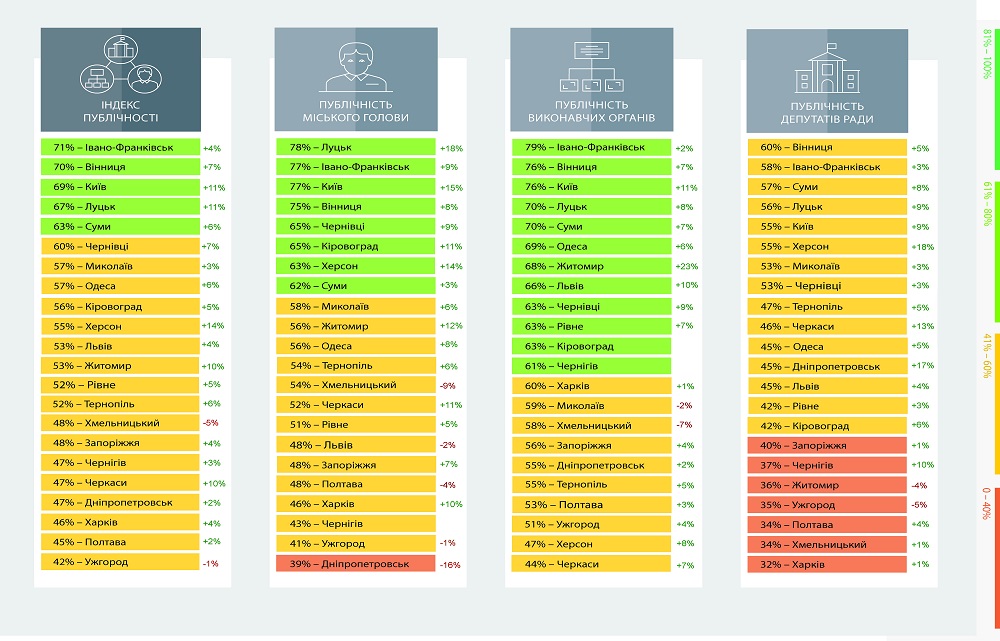Click the Індекс публічності network icon
This screenshot has width=1000, height=641.
coord(121,64)
